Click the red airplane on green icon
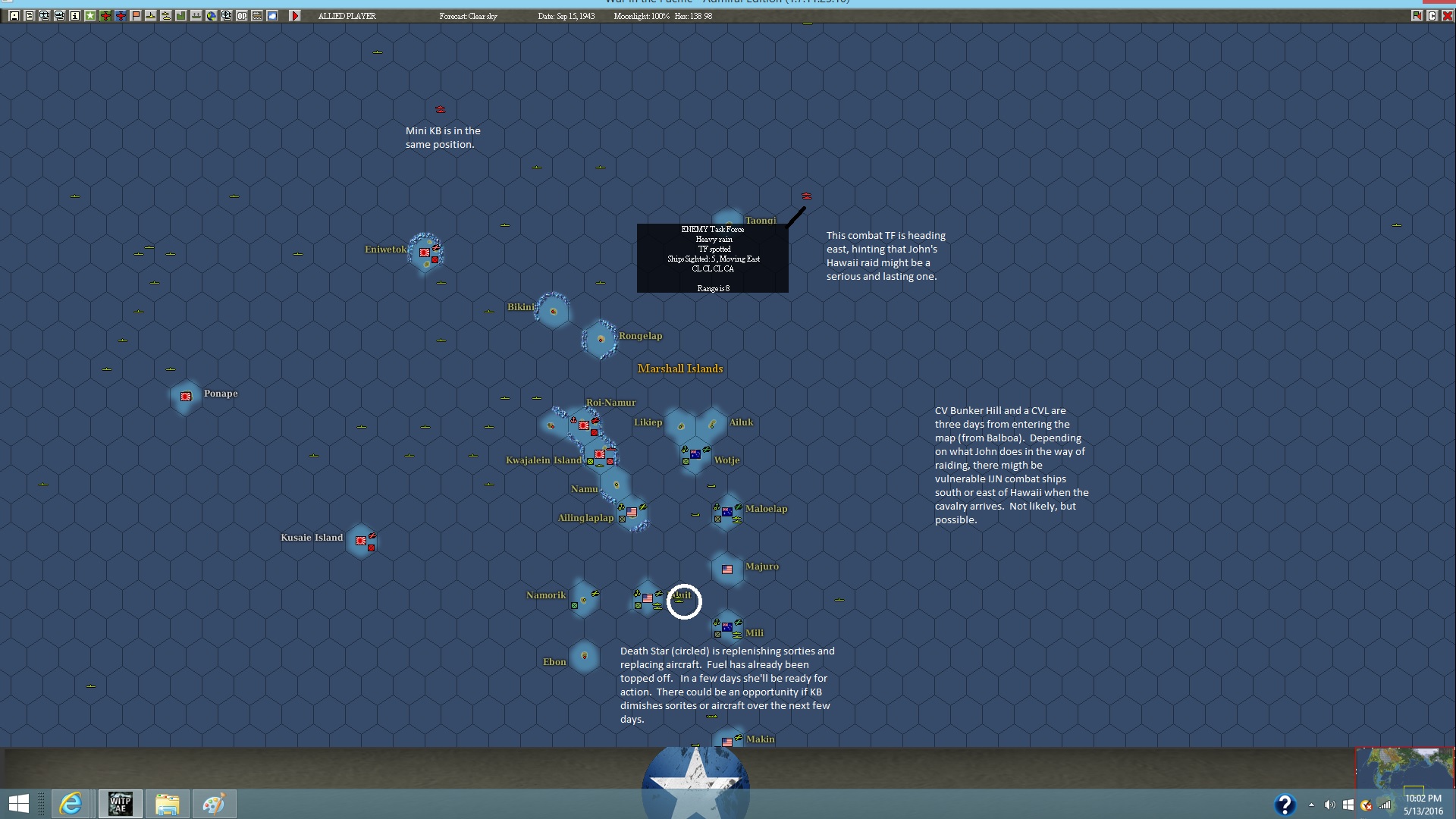 tap(105, 15)
